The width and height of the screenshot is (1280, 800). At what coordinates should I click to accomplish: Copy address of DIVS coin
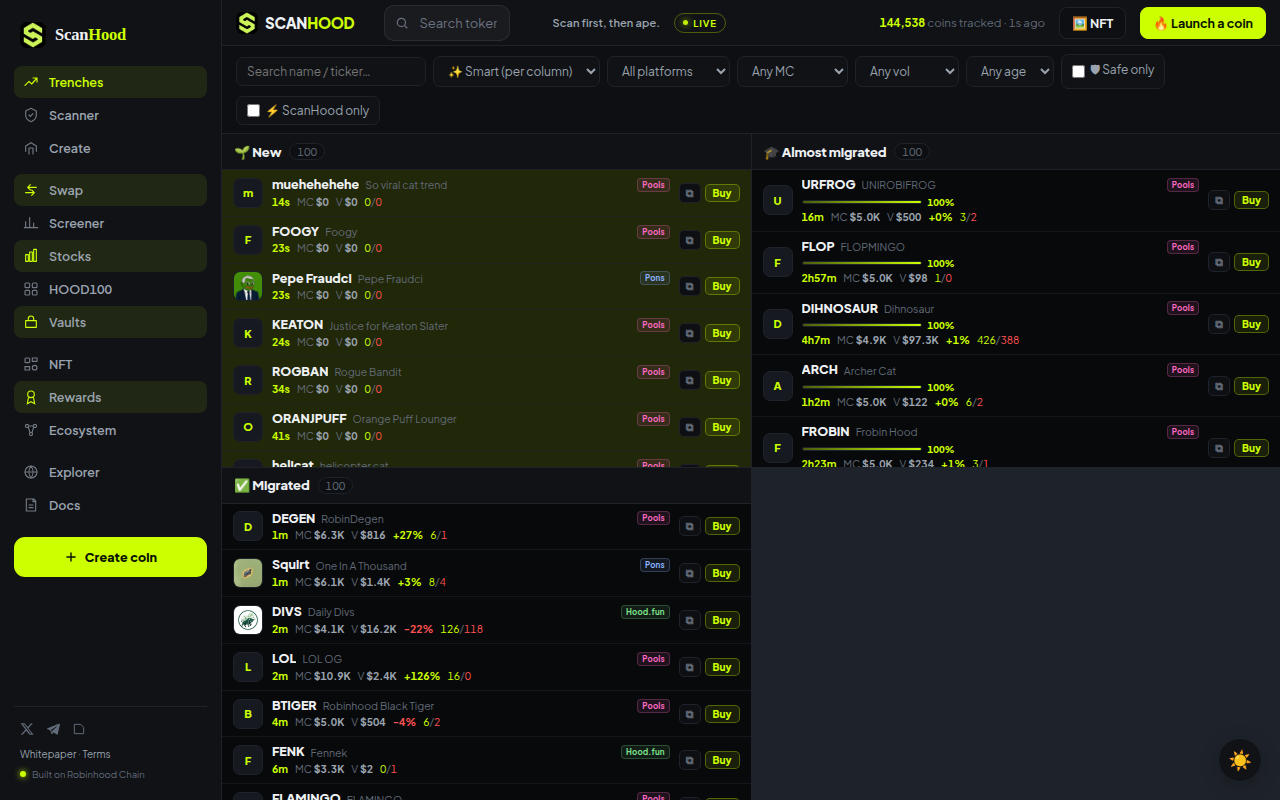point(690,620)
